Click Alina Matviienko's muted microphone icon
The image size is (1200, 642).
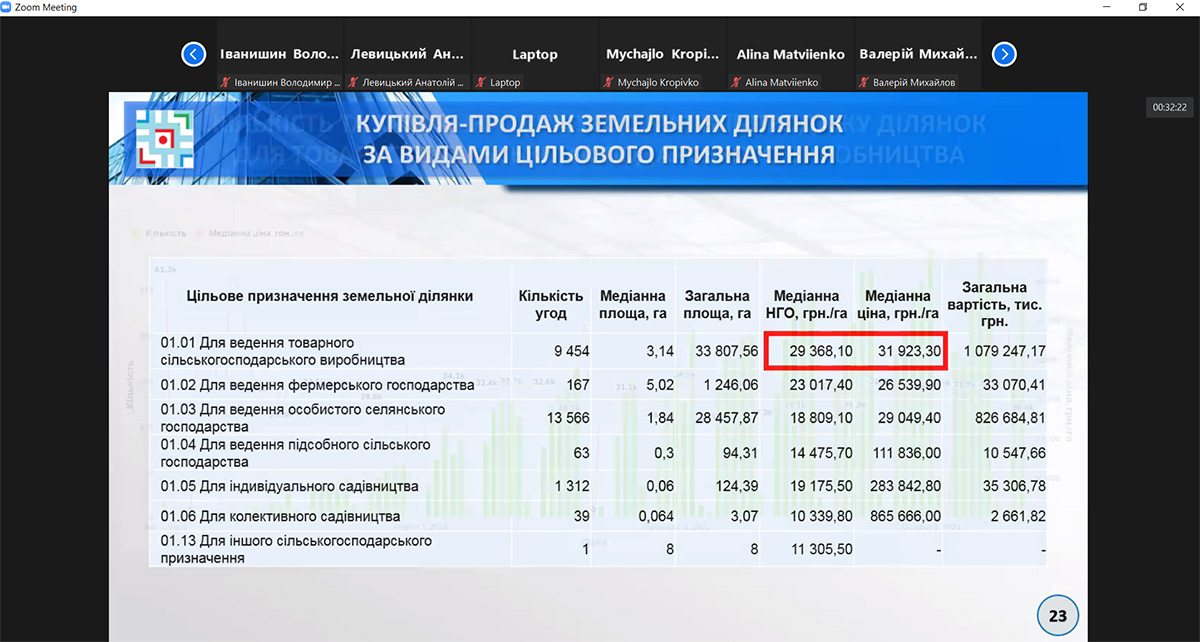[736, 83]
